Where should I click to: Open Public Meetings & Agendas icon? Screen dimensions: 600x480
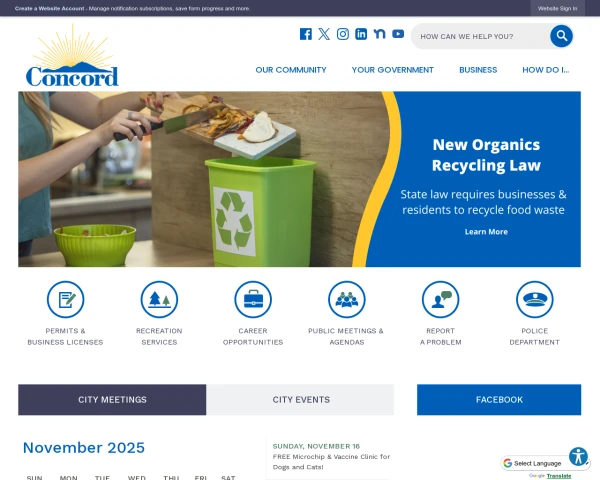pos(347,299)
